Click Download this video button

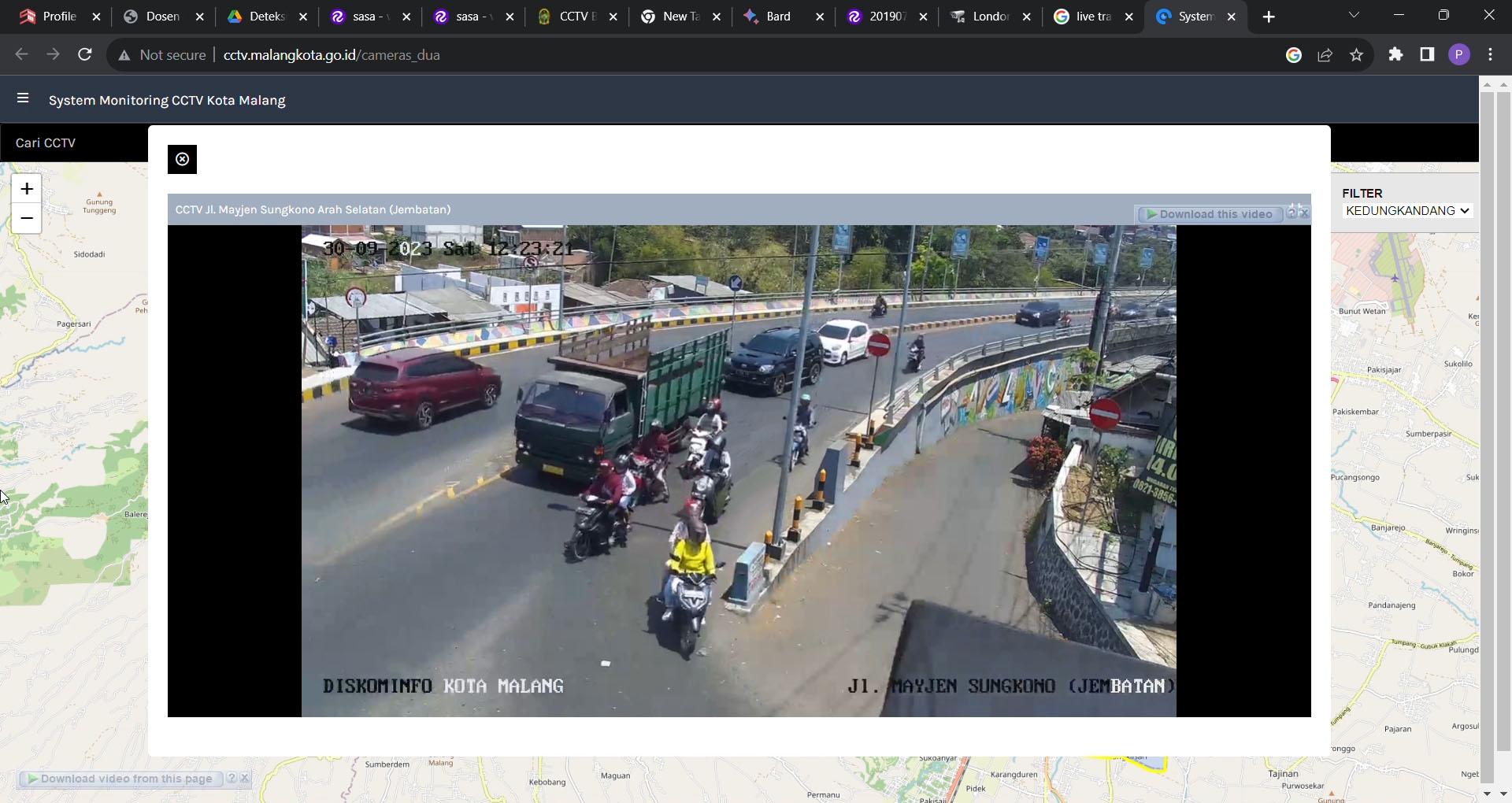(1210, 214)
